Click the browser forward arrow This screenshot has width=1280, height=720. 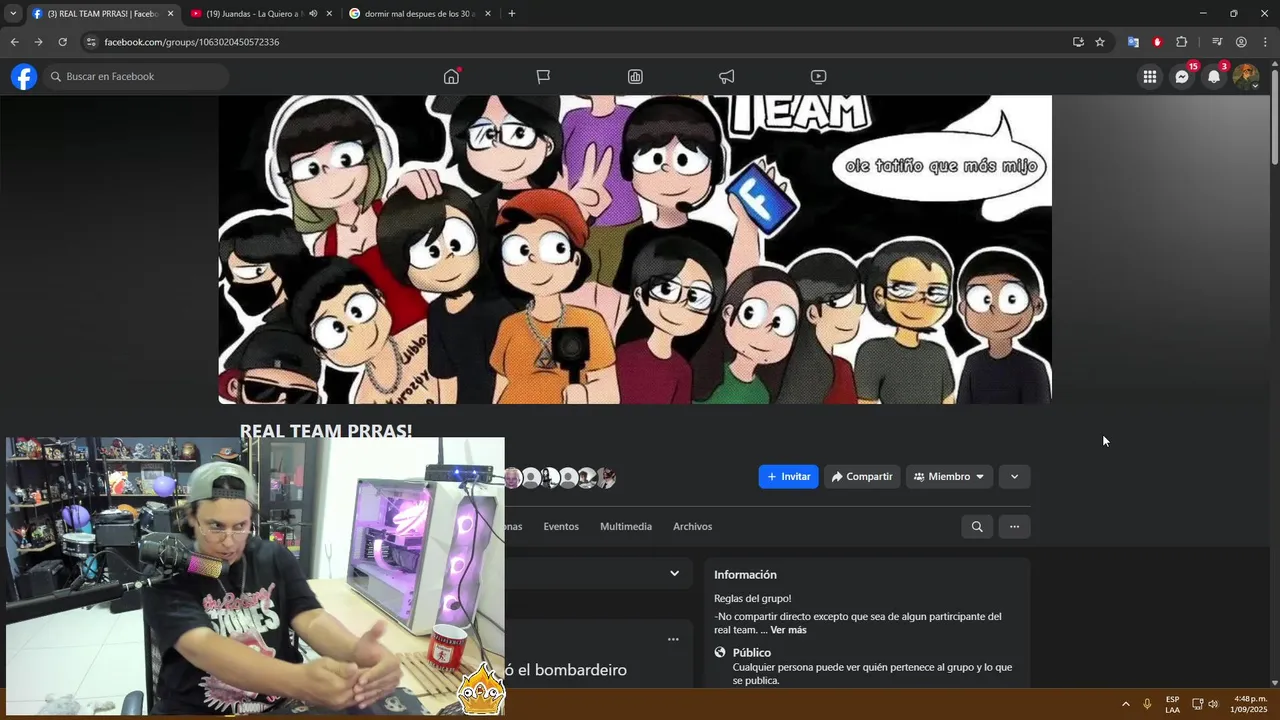tap(38, 42)
